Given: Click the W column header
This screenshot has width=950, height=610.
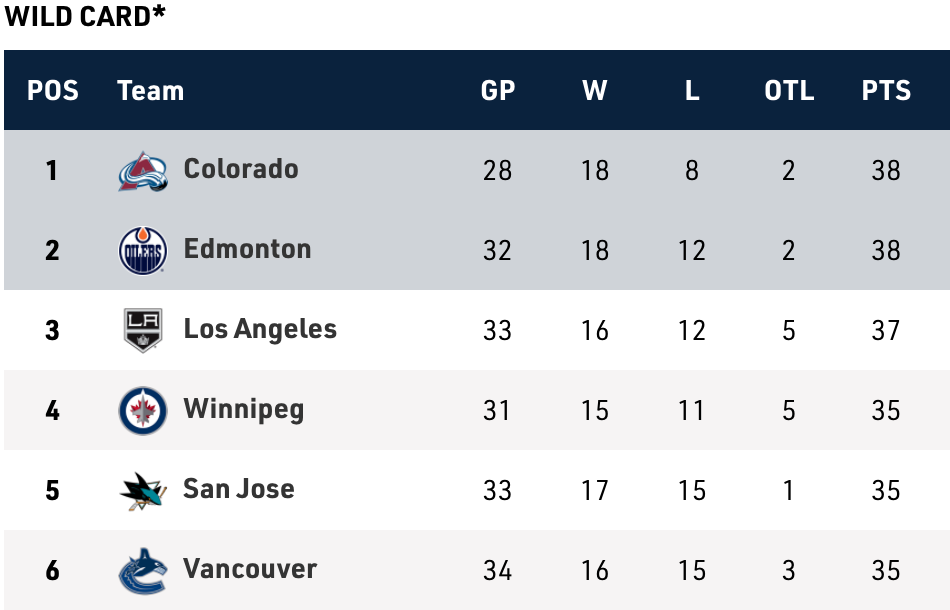Looking at the screenshot, I should pos(595,91).
